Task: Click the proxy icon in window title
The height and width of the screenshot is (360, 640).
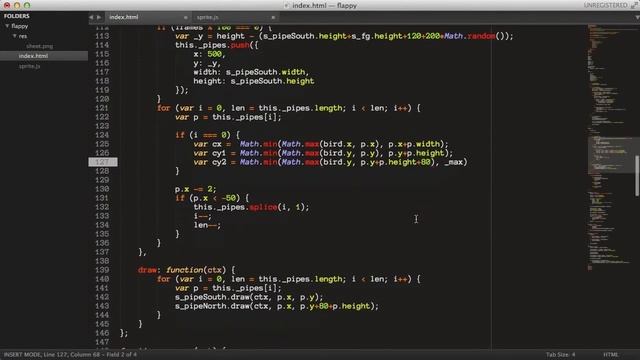Action: (x=287, y=5)
